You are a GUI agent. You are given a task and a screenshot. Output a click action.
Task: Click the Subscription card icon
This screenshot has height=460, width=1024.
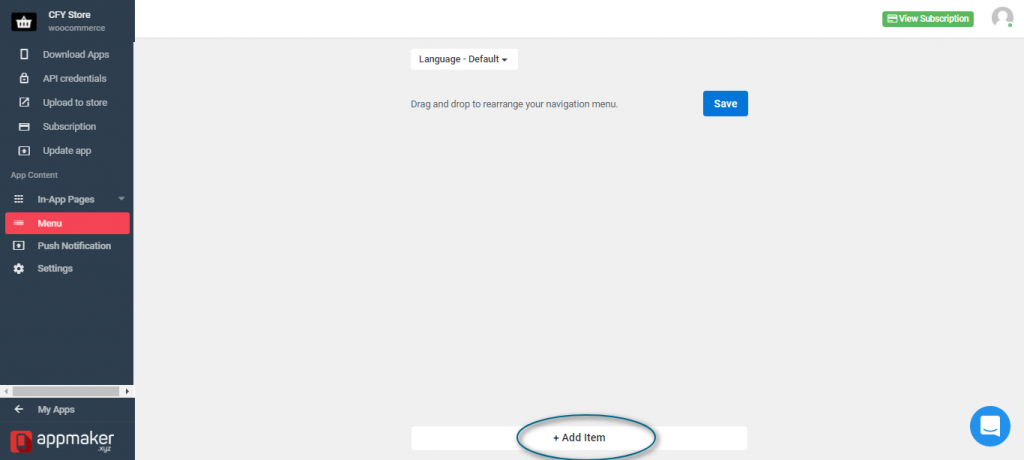coord(24,127)
